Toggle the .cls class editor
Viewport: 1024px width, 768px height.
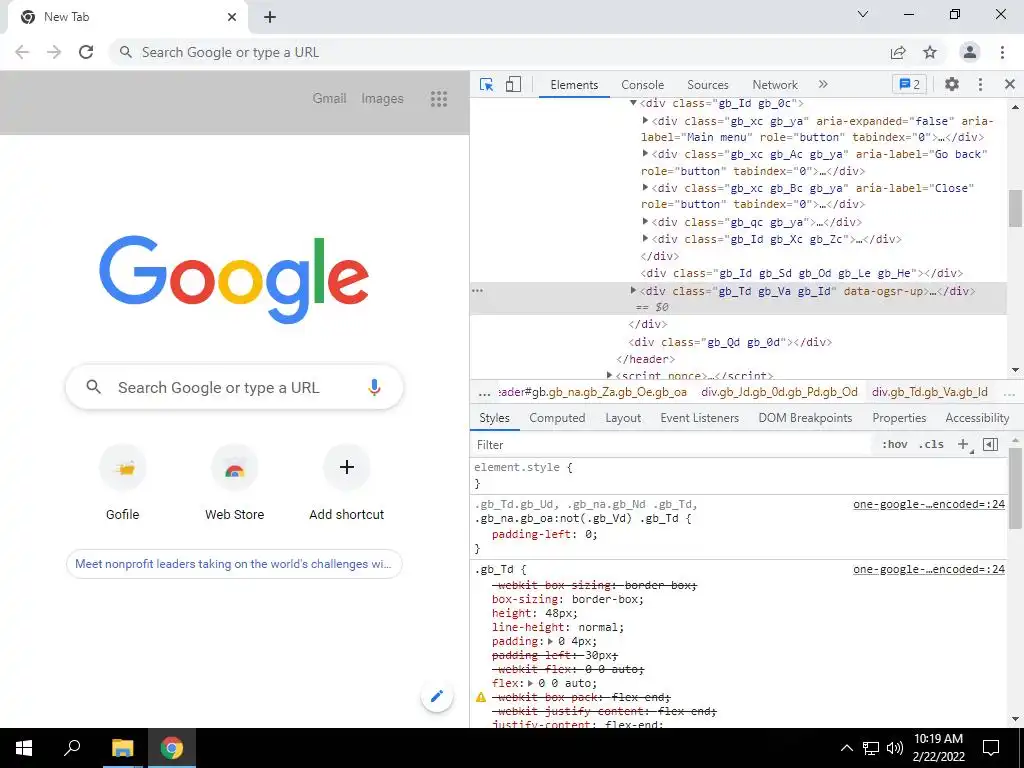tap(931, 445)
